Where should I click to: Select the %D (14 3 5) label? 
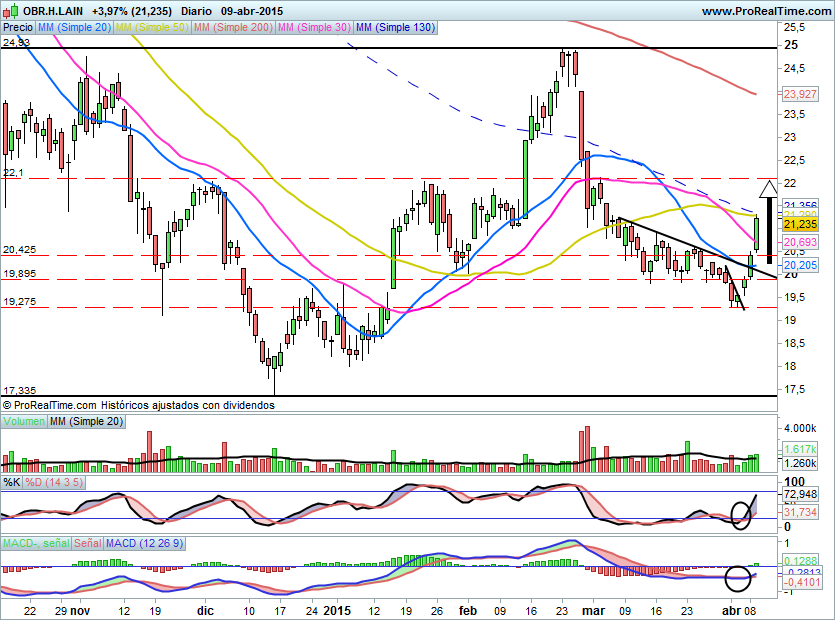point(54,482)
